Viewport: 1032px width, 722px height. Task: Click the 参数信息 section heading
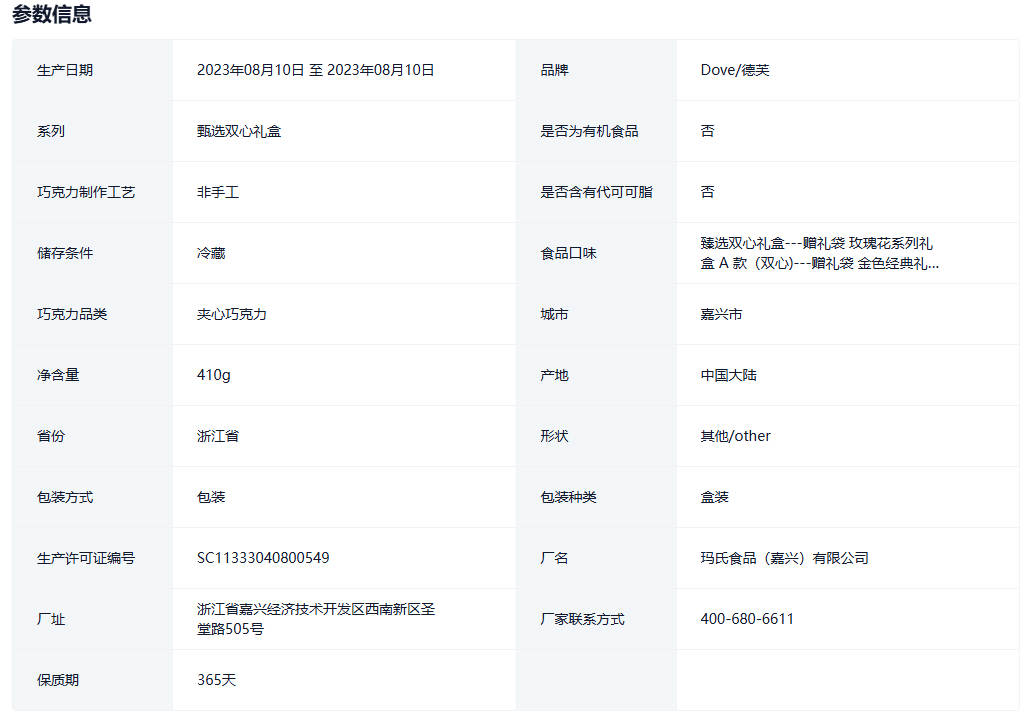pos(52,14)
